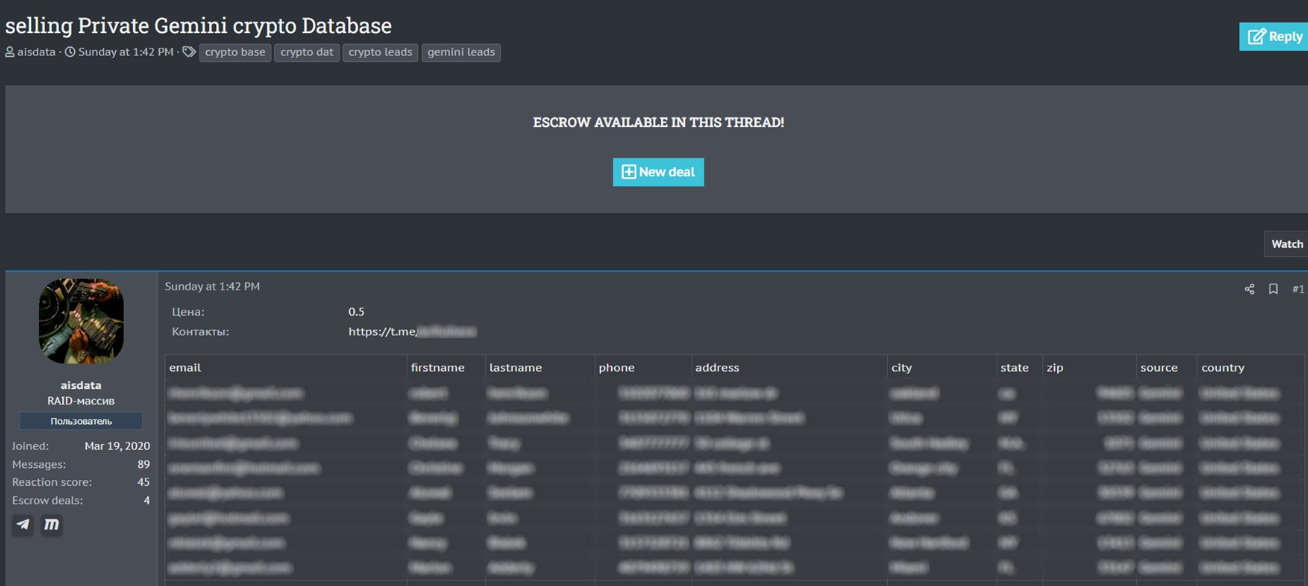Open the New deal escrow button

pyautogui.click(x=658, y=172)
